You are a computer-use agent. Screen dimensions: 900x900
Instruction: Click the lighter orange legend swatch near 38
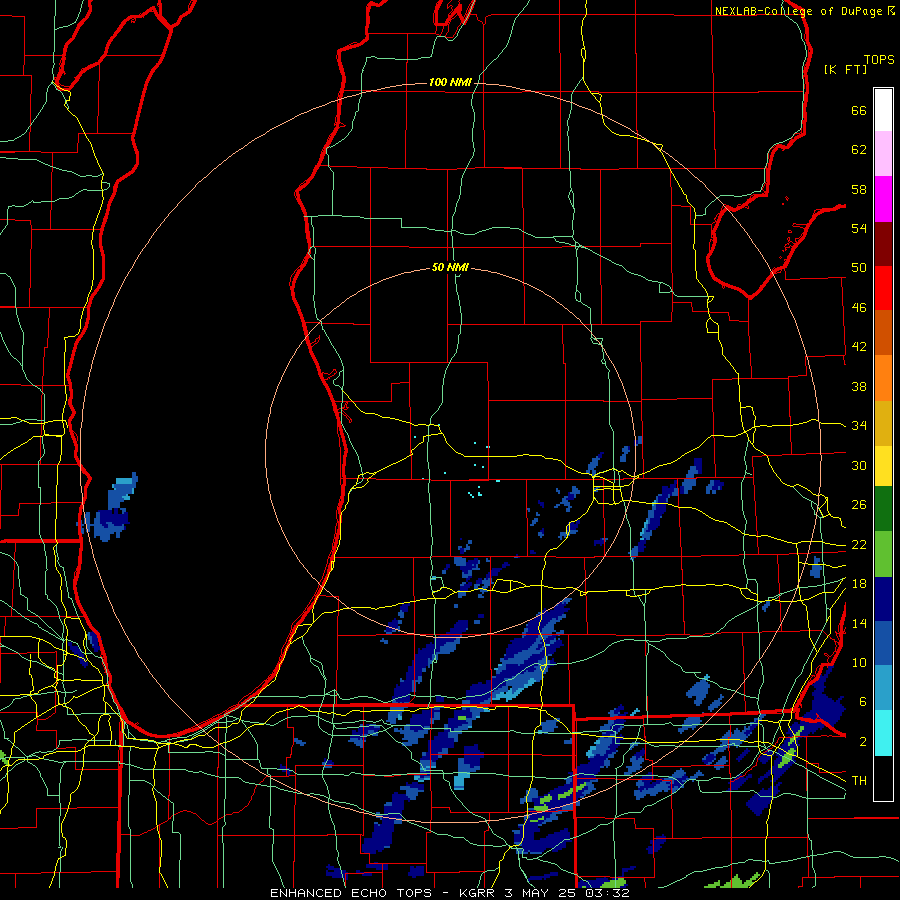[x=883, y=378]
